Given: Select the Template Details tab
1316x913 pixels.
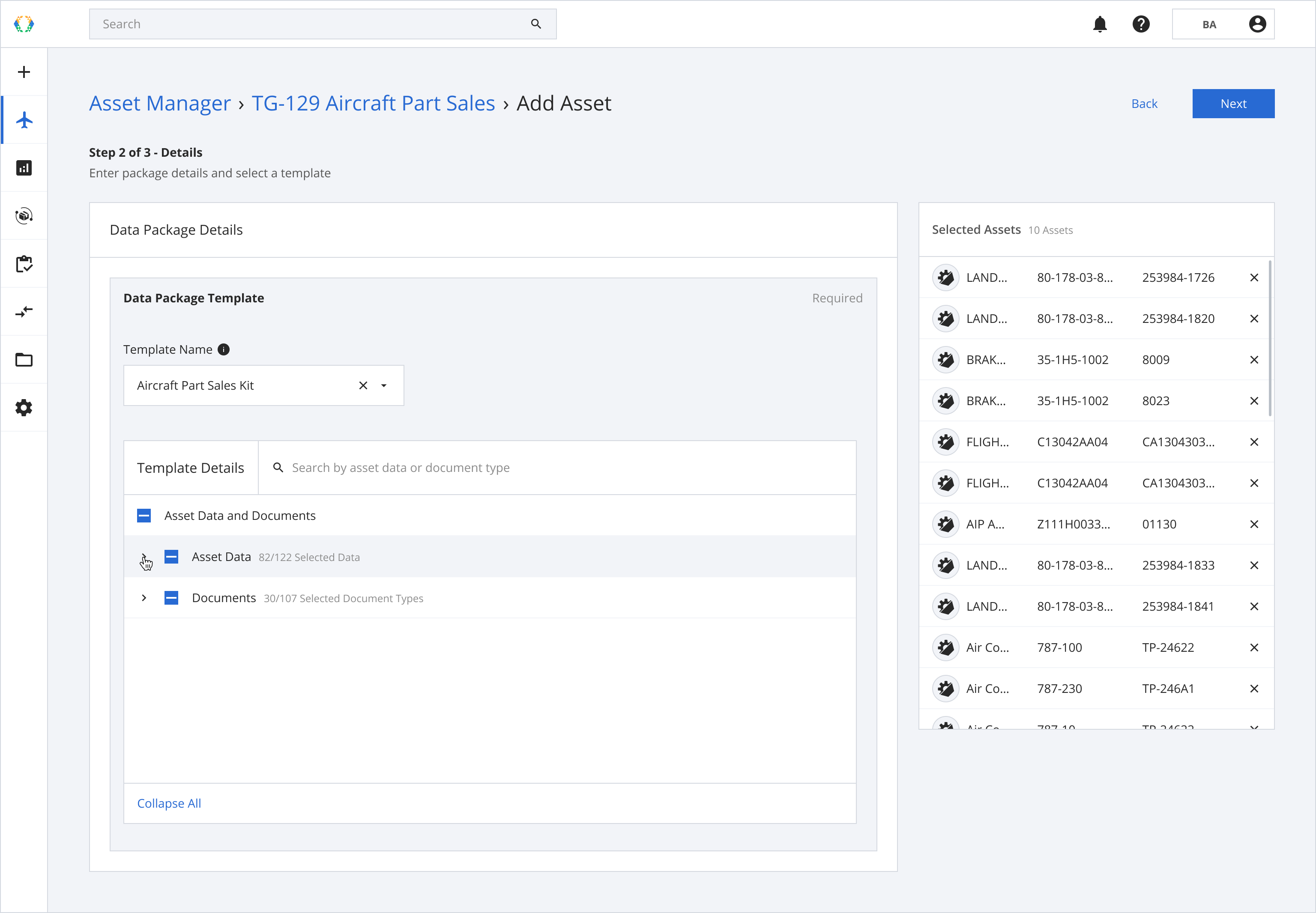Looking at the screenshot, I should tap(191, 468).
